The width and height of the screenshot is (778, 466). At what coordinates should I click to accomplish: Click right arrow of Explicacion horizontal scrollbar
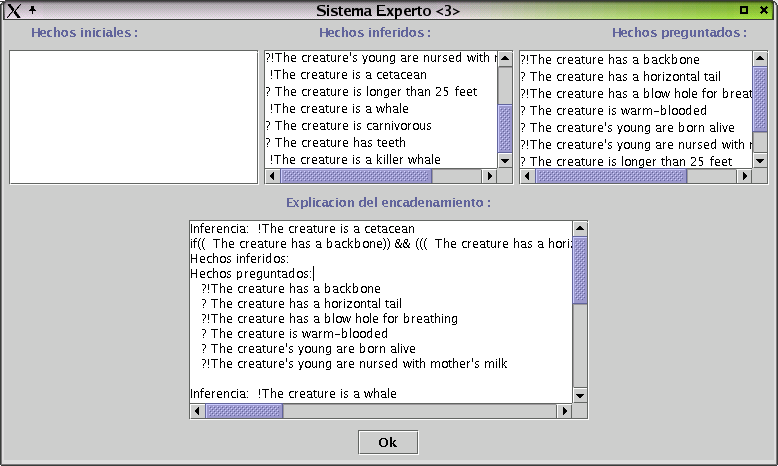(564, 411)
